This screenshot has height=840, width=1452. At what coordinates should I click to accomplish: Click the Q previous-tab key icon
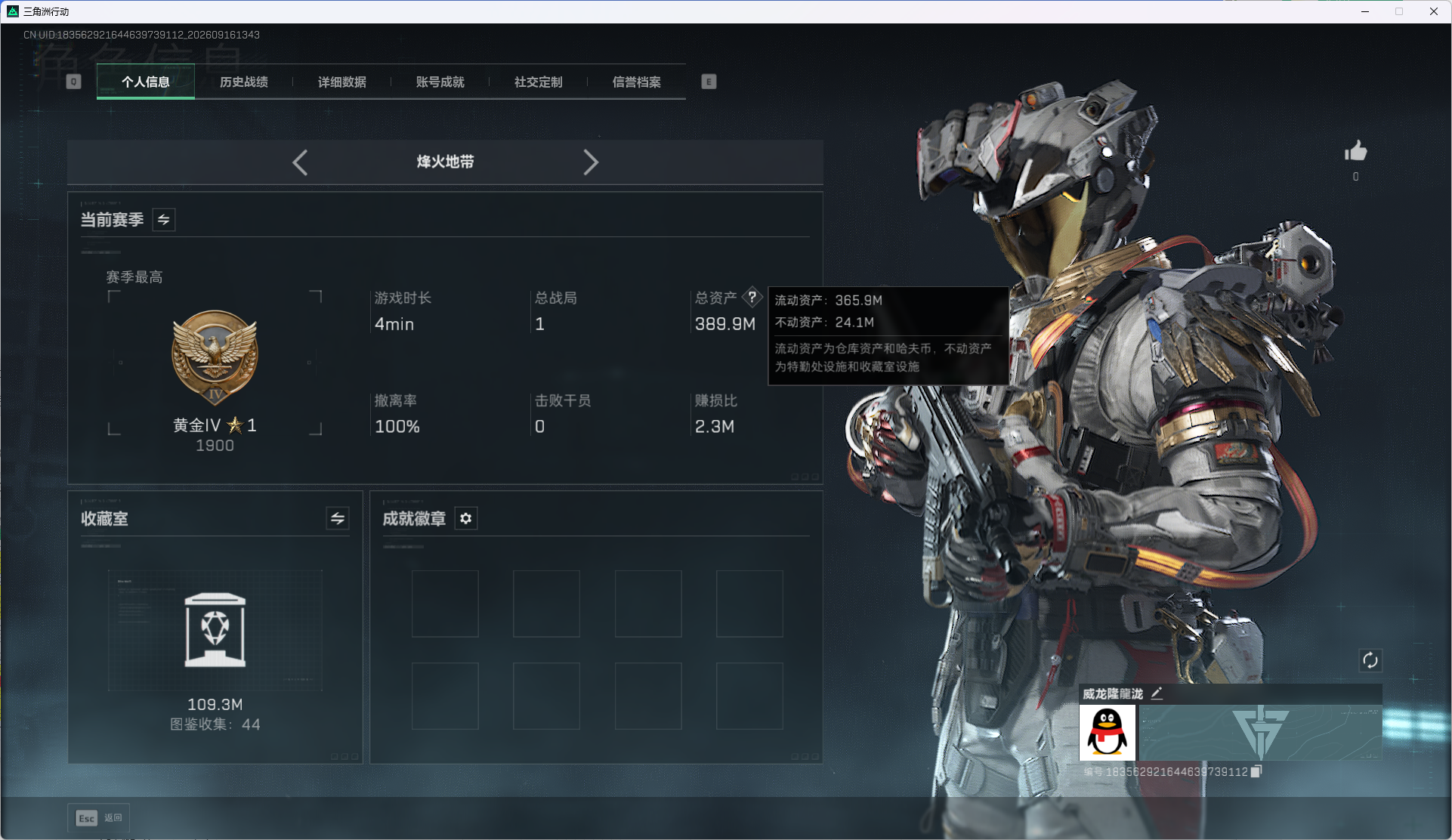(x=73, y=82)
